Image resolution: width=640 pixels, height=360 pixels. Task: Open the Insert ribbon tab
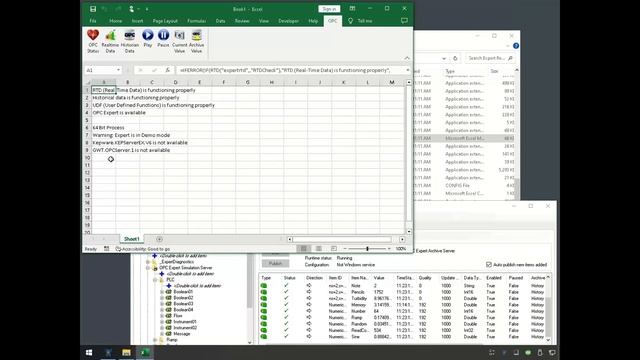point(137,21)
